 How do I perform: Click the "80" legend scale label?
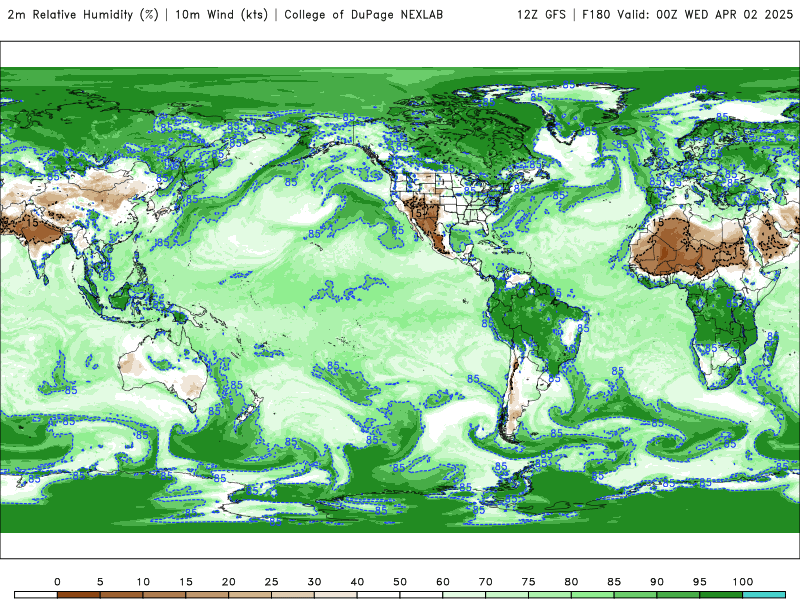tap(571, 582)
